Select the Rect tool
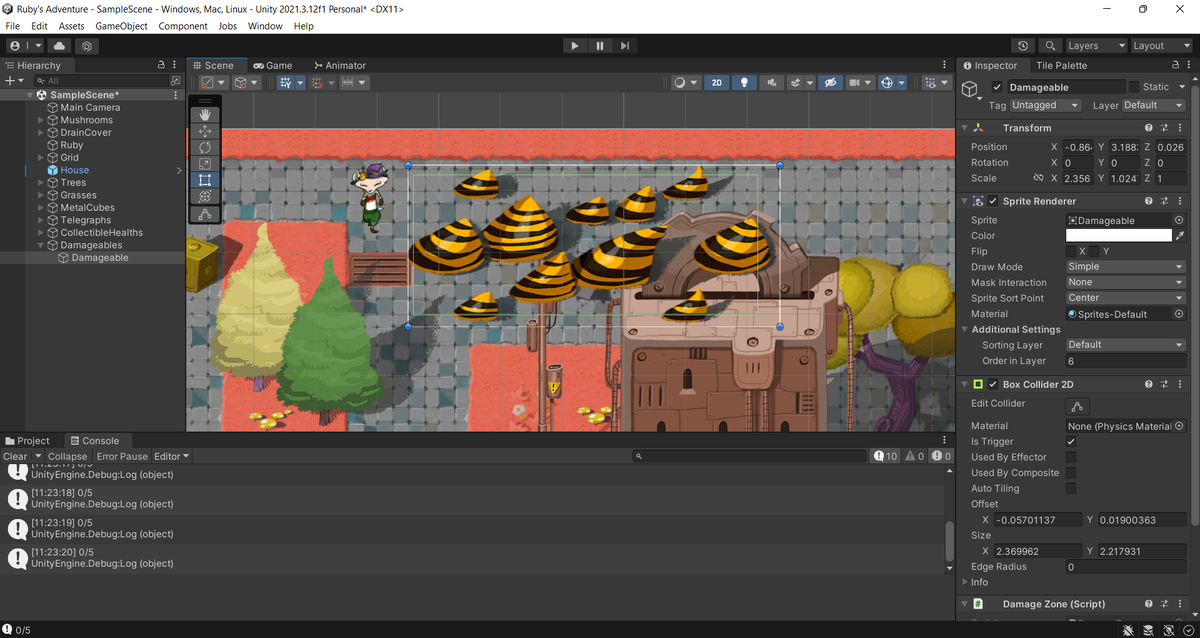 click(x=205, y=180)
